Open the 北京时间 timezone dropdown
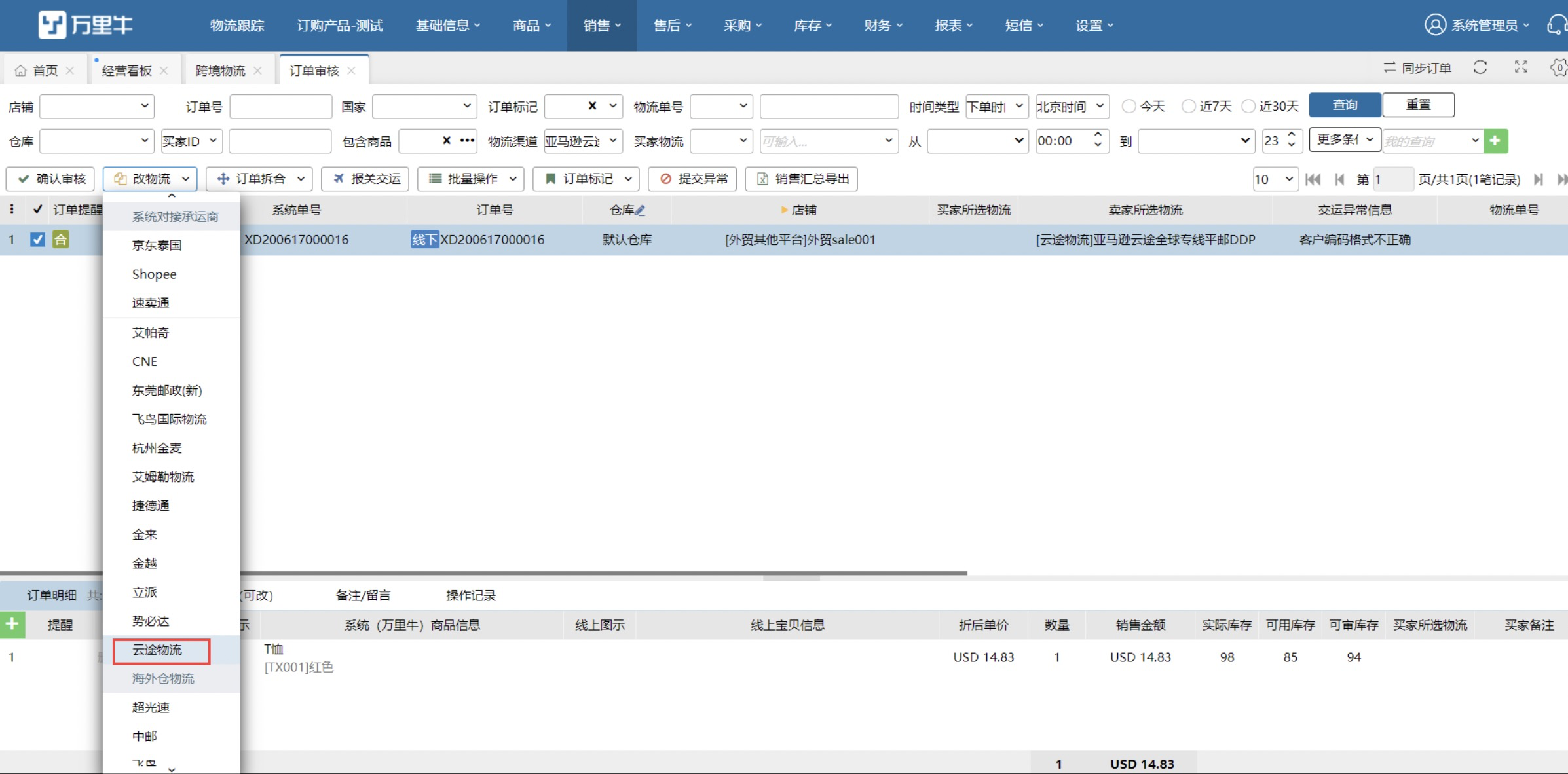 pos(1072,106)
